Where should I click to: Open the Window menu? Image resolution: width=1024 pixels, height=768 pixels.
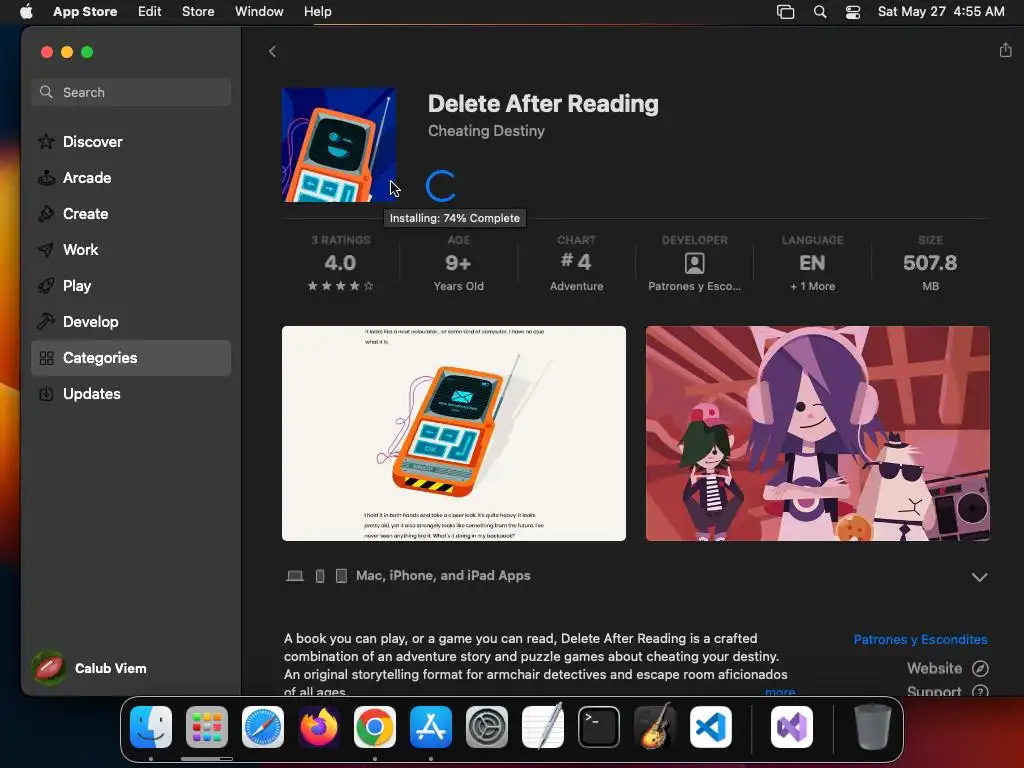coord(259,11)
